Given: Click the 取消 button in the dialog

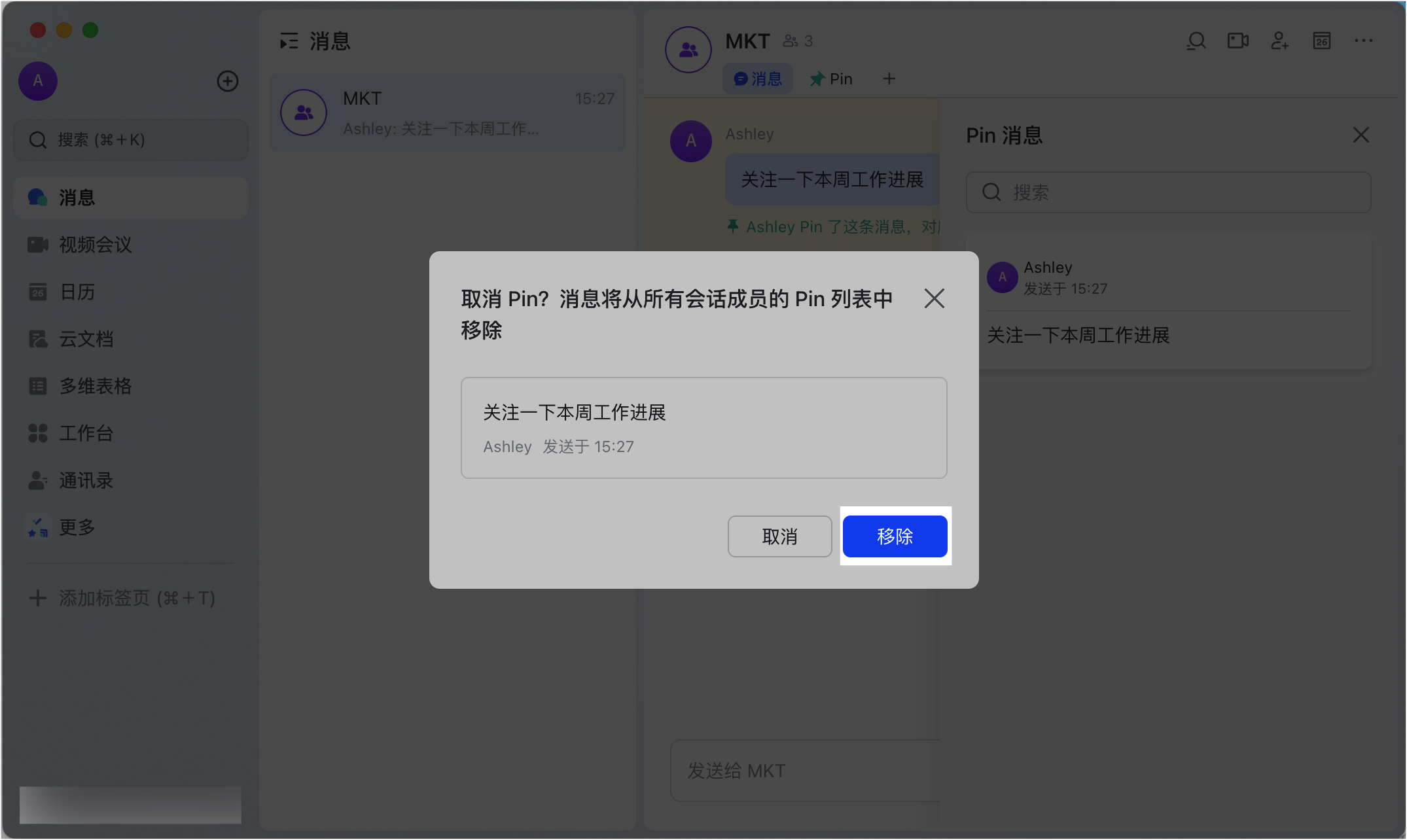Looking at the screenshot, I should 779,536.
